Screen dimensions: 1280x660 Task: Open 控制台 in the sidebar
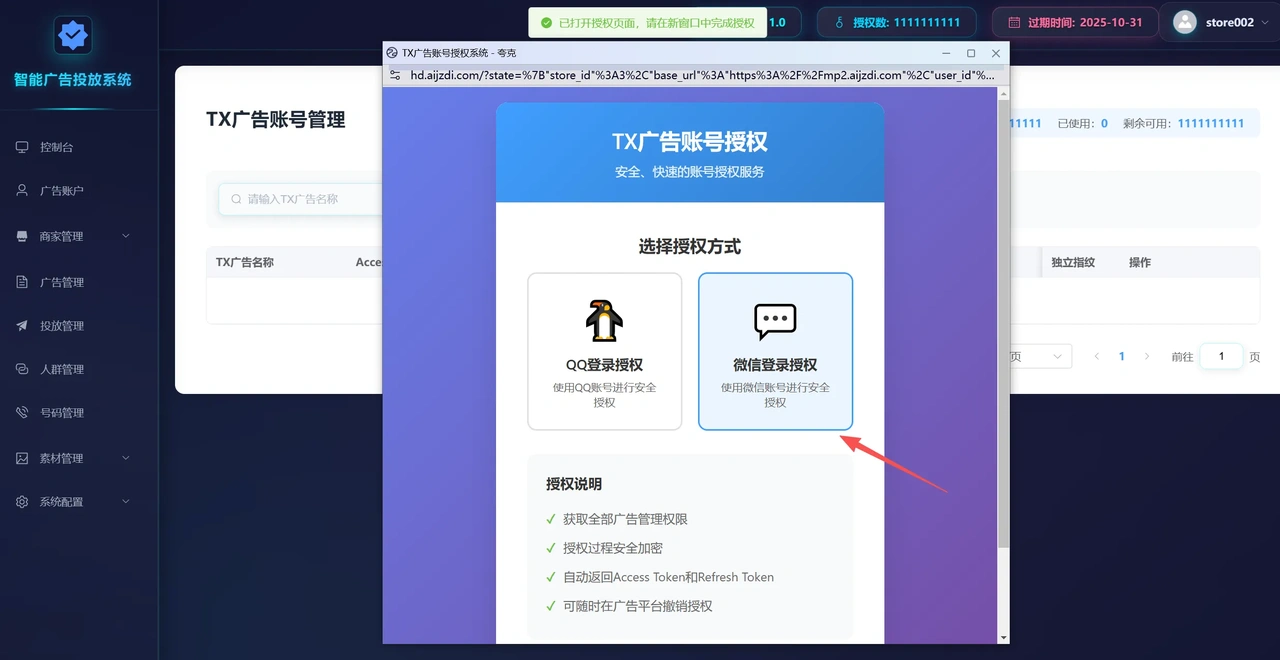[x=79, y=147]
